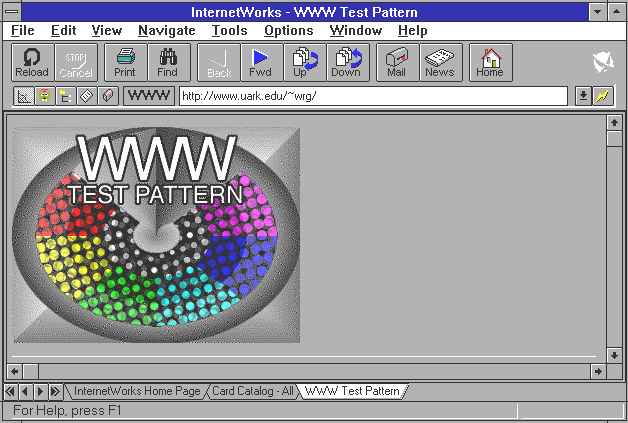This screenshot has width=628, height=423.
Task: Open the News reader icon
Action: 439,62
